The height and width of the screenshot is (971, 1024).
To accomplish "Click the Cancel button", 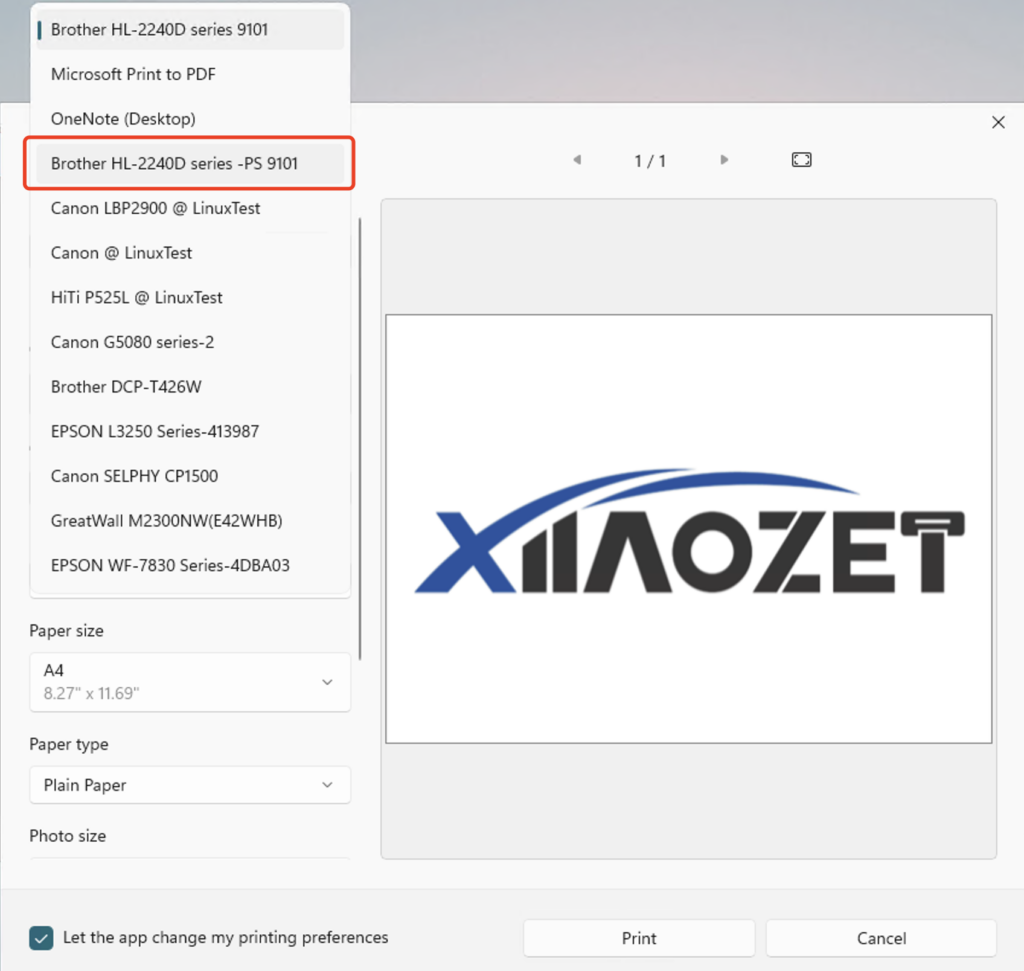I will [x=881, y=938].
